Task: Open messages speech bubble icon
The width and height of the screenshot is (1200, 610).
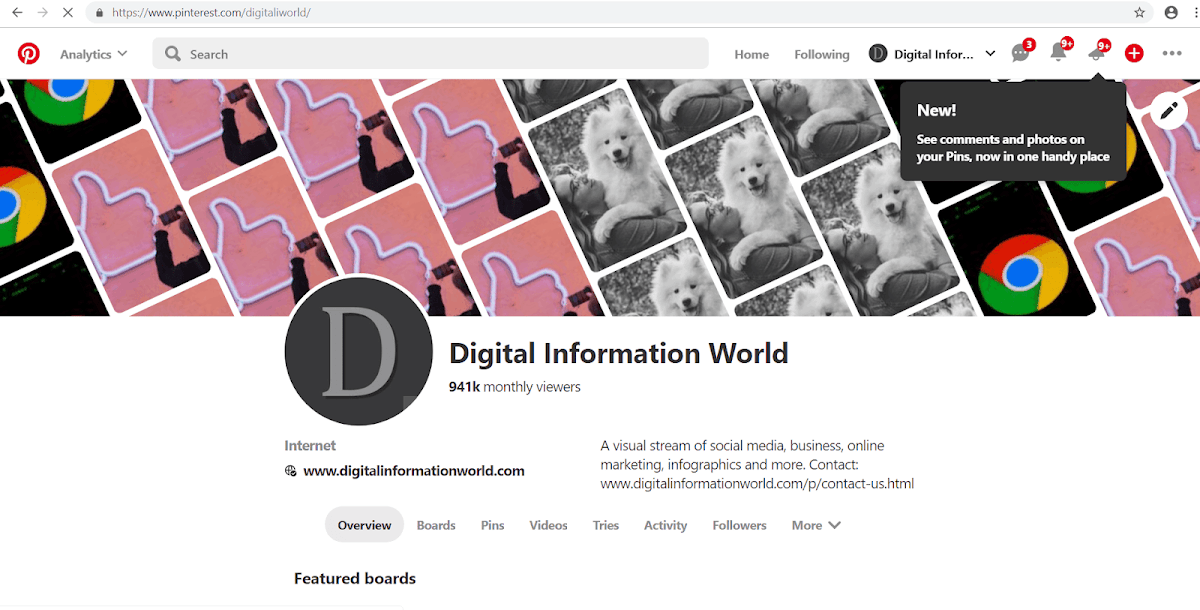Action: point(1020,54)
